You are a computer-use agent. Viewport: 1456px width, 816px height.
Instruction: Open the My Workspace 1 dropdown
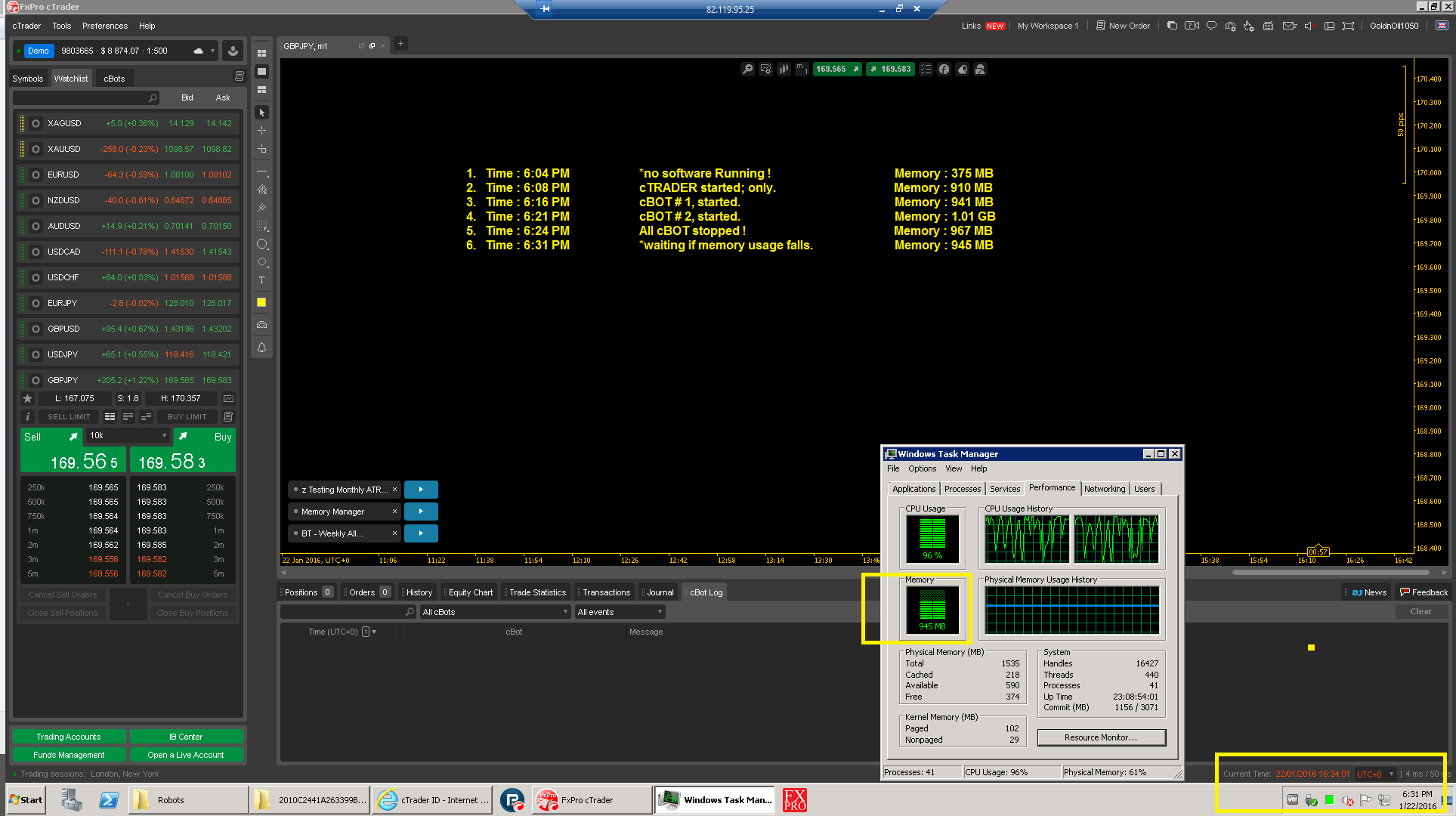[x=1047, y=26]
